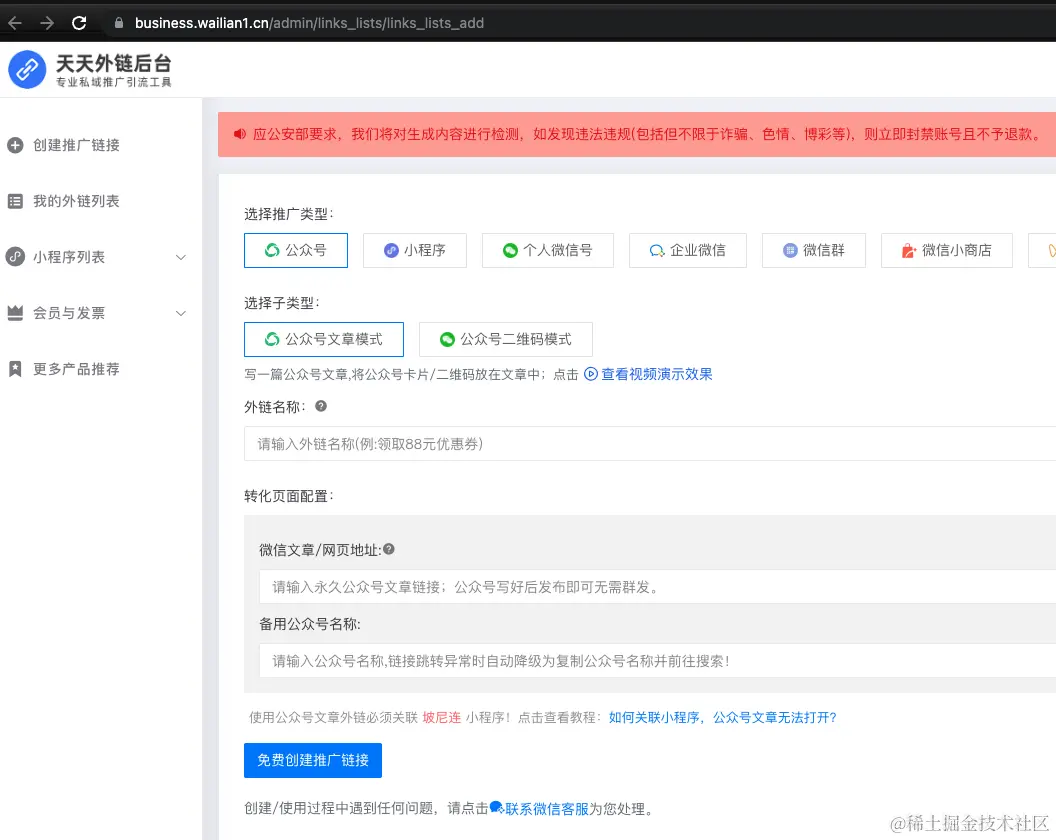Click the help icon next to 外链名称

[321, 406]
